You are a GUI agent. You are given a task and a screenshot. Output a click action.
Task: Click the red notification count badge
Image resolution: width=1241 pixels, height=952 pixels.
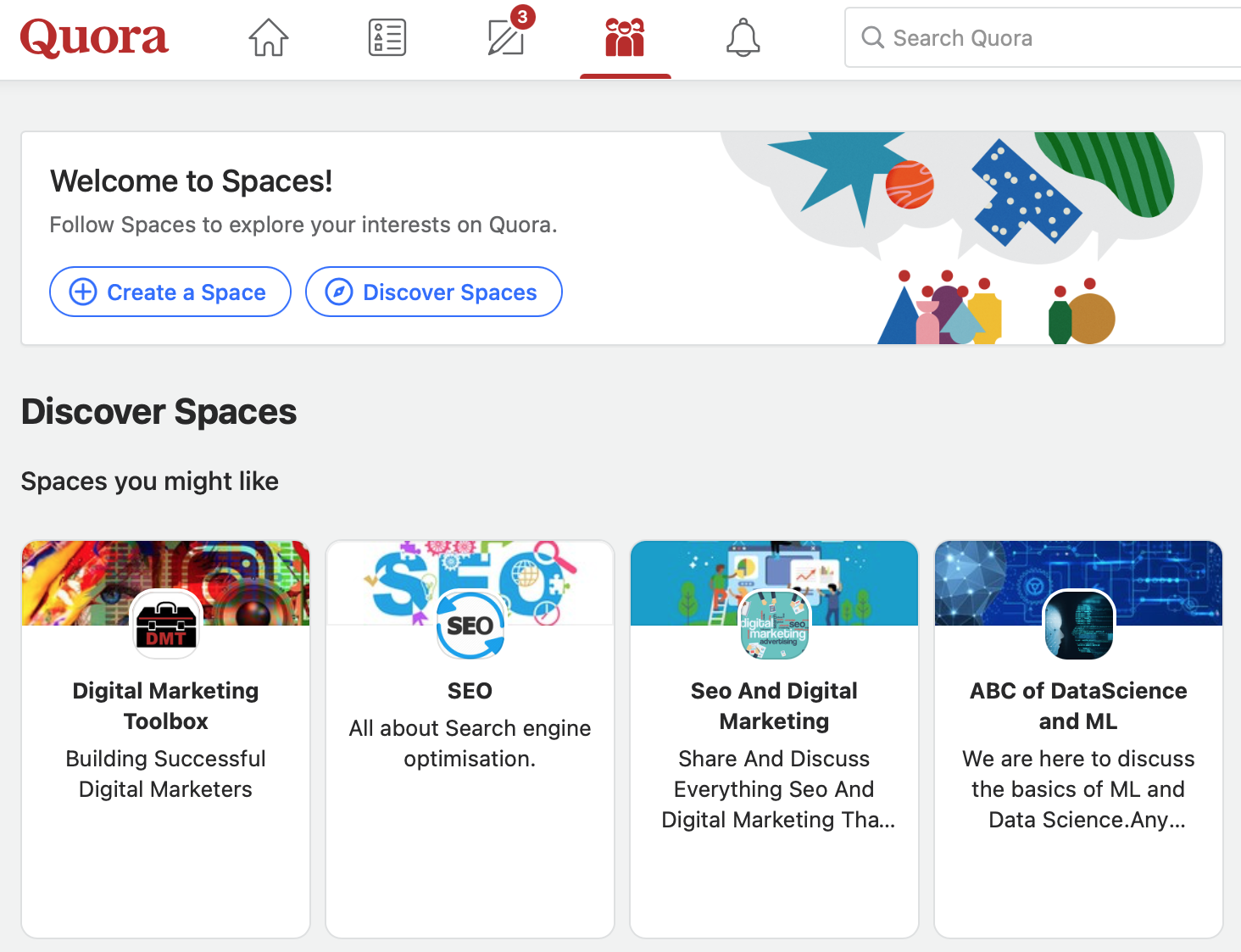(x=523, y=17)
